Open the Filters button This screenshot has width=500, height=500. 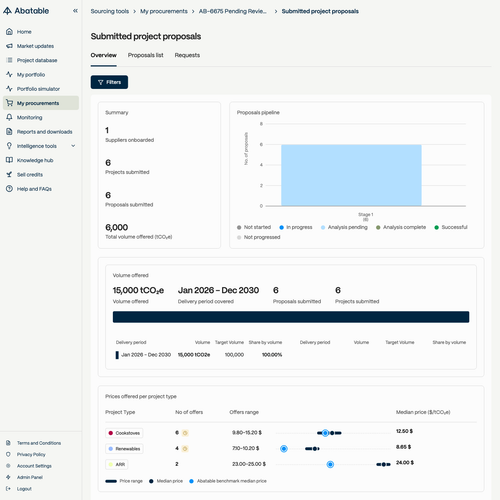point(109,82)
